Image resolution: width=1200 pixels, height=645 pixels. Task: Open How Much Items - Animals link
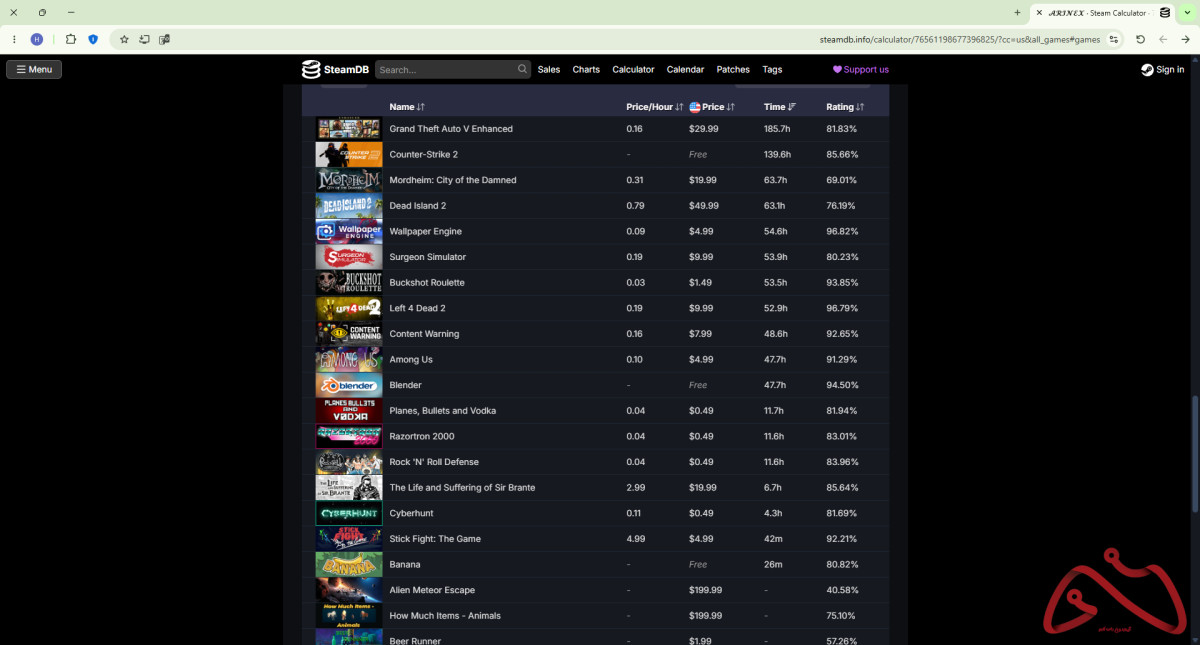click(x=445, y=616)
